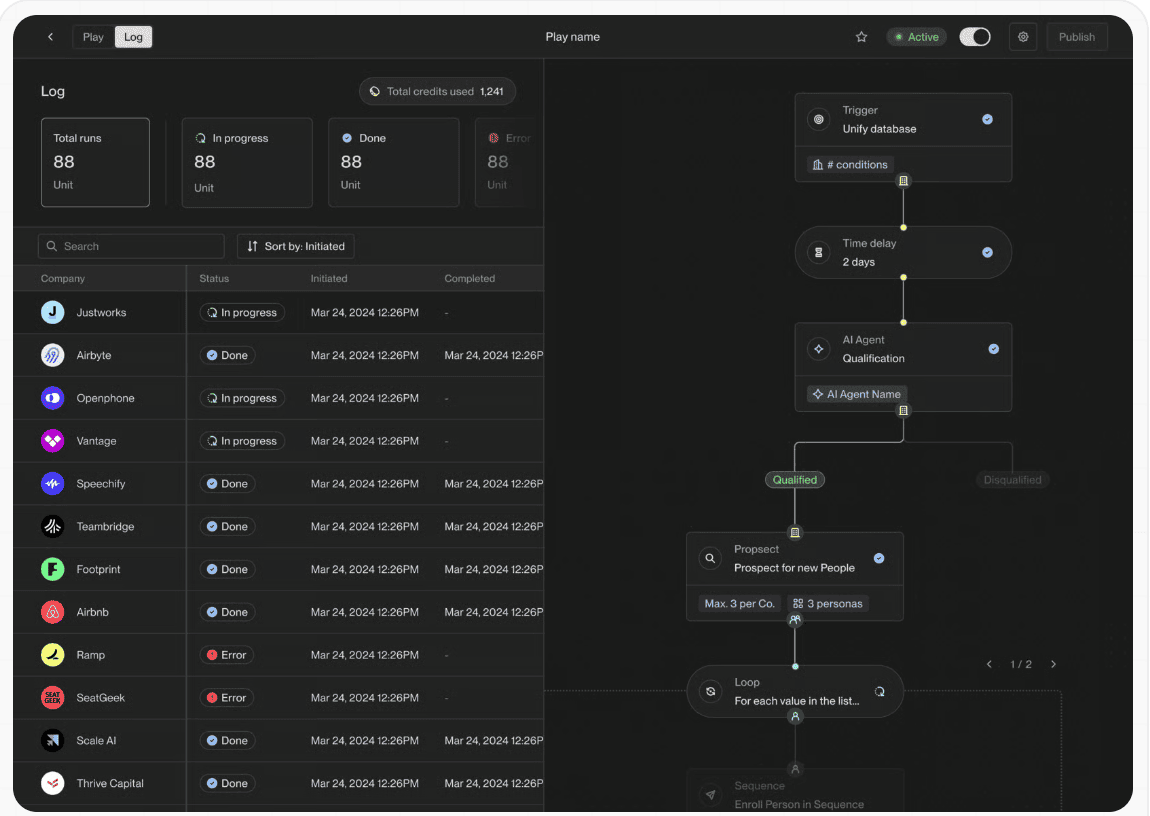
Task: Click Justworks In progress status badge
Action: click(x=242, y=312)
